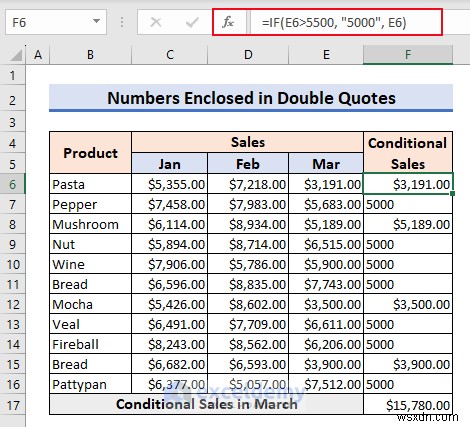Click the title 'Numbers Enclosed in Double Quotes'

click(251, 98)
